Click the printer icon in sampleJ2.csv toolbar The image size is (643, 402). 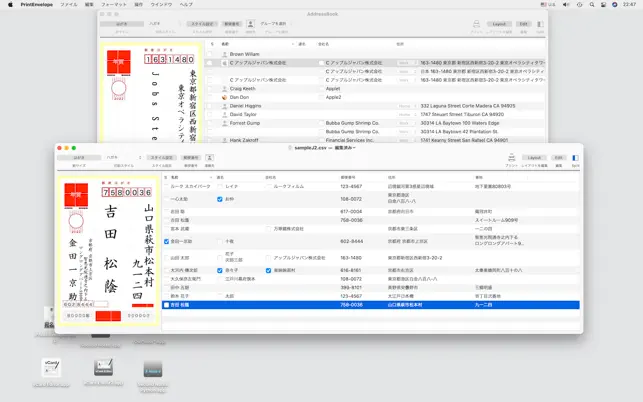point(511,158)
